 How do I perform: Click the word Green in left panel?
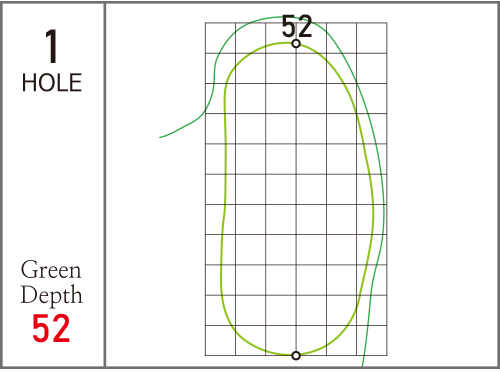[51, 270]
